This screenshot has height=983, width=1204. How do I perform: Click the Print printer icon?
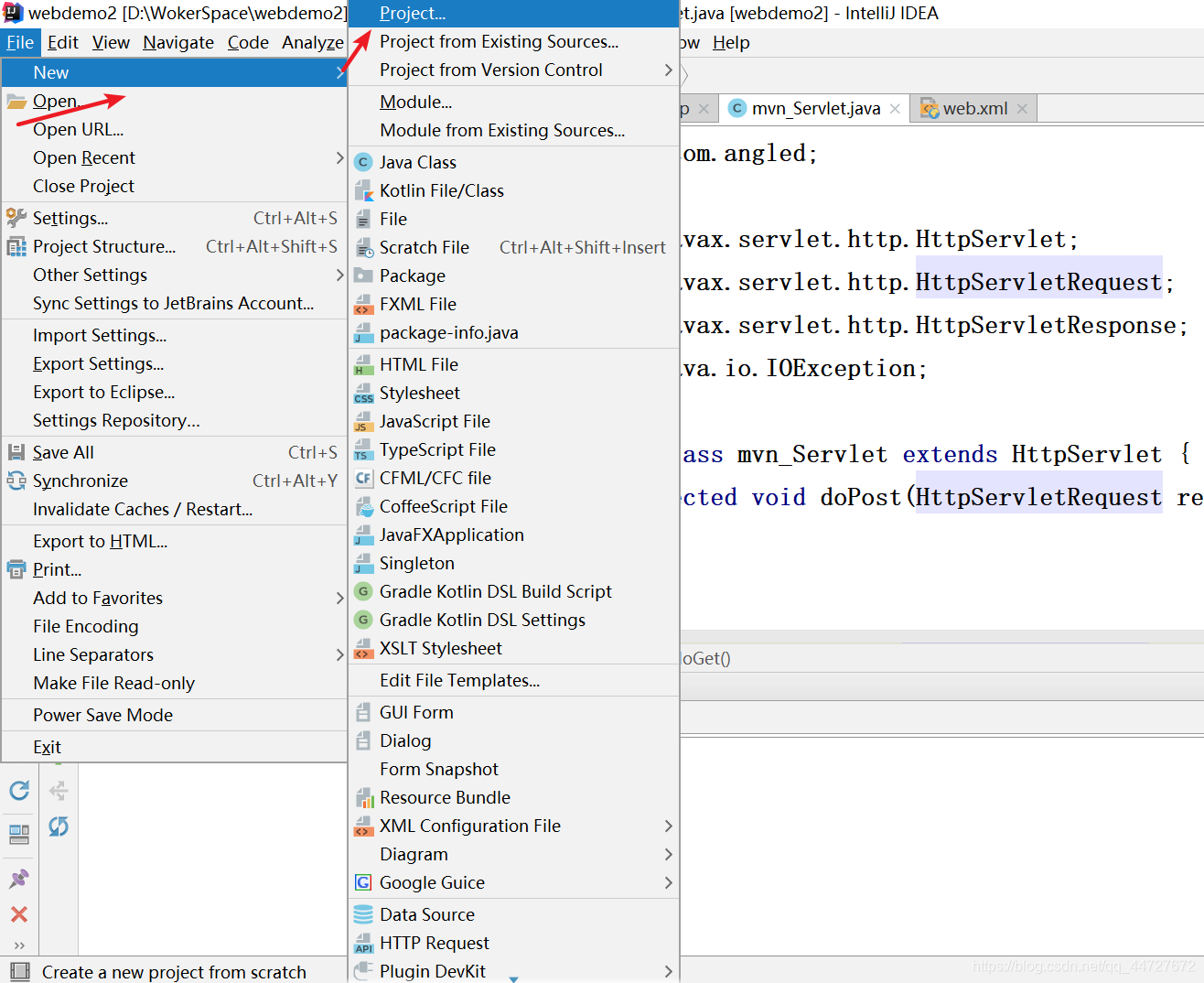pyautogui.click(x=16, y=569)
